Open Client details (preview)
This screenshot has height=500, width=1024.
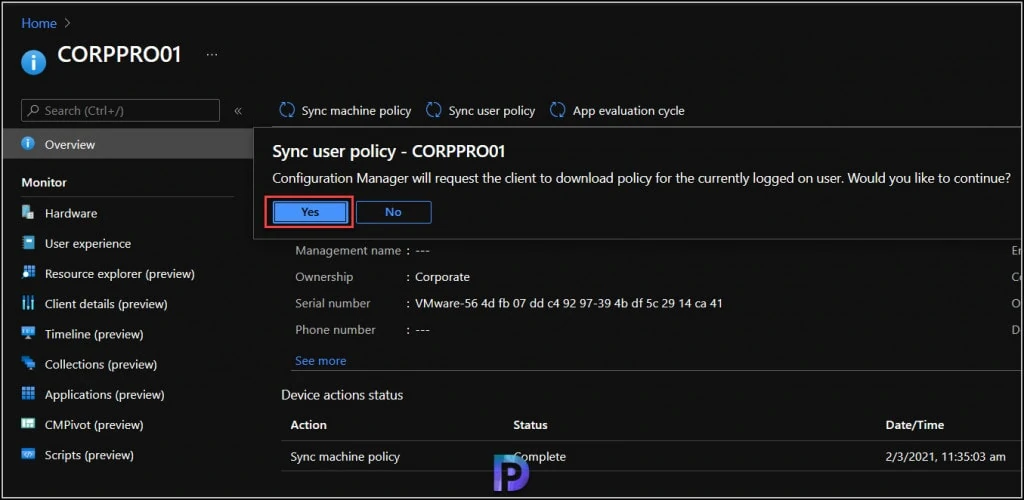click(106, 304)
